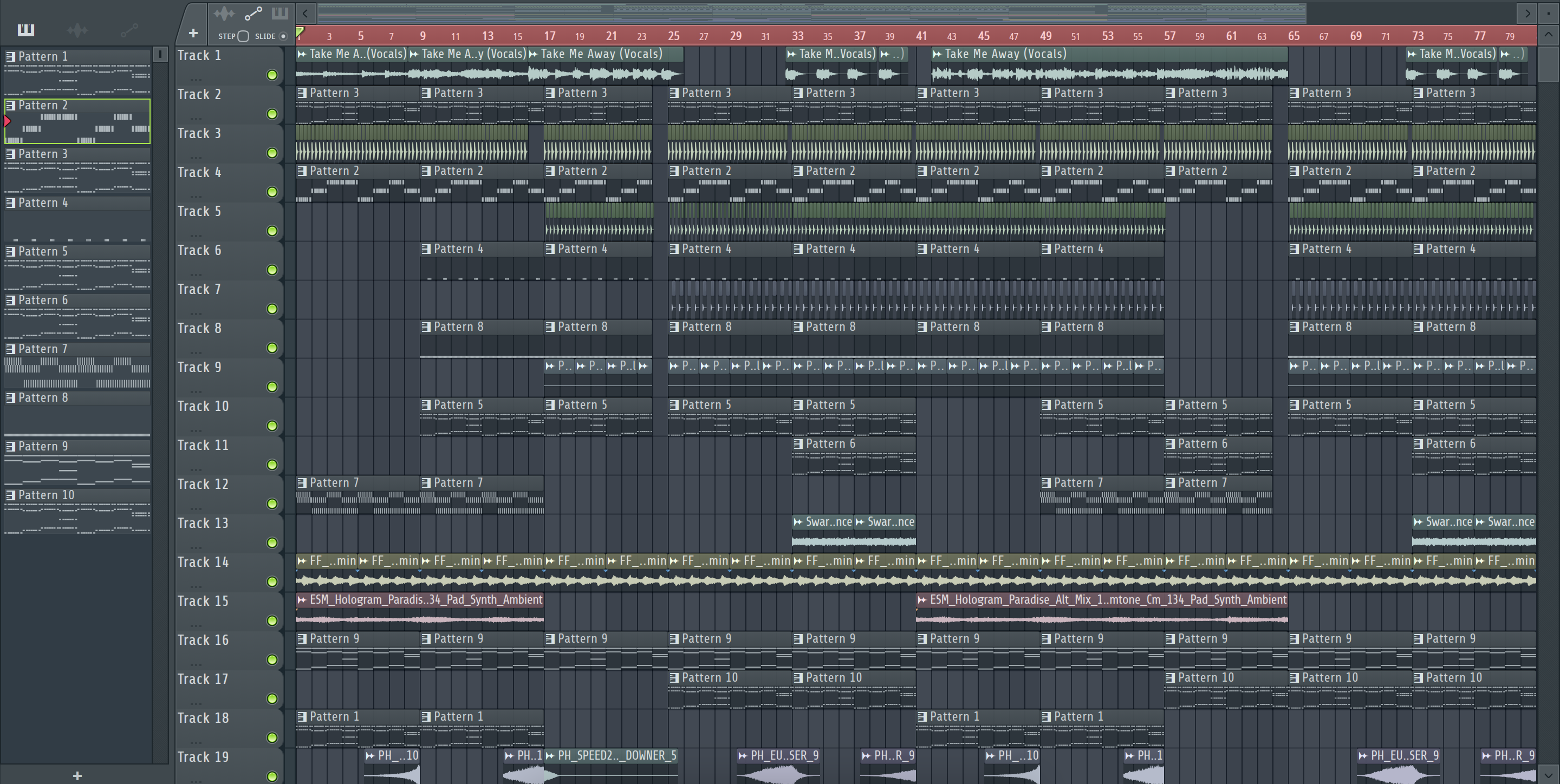Viewport: 1560px width, 784px height.
Task: Open clip menu icon of first Swar..nce clip at bar 33
Action: click(798, 522)
